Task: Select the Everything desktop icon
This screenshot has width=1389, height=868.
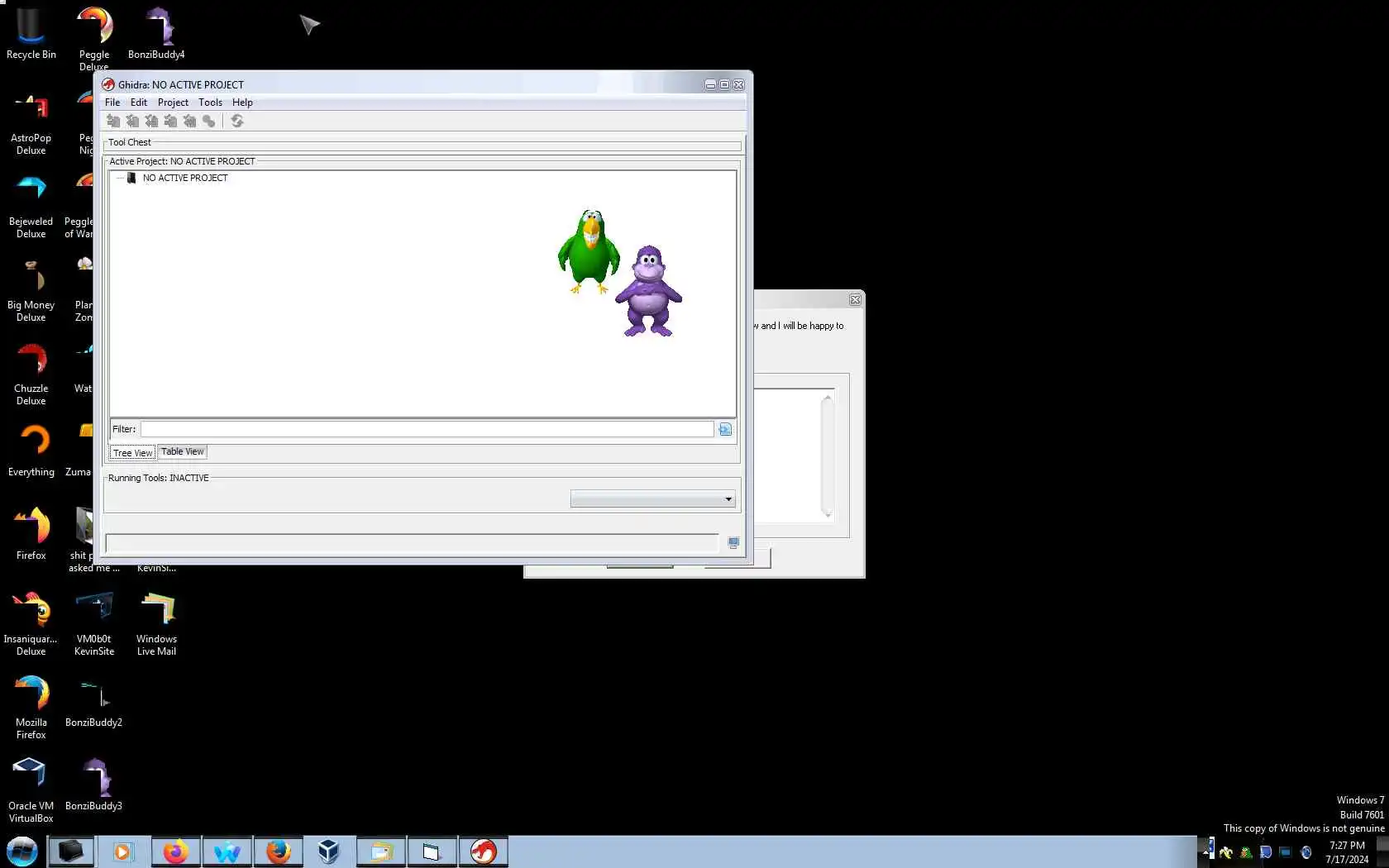Action: pos(31,451)
